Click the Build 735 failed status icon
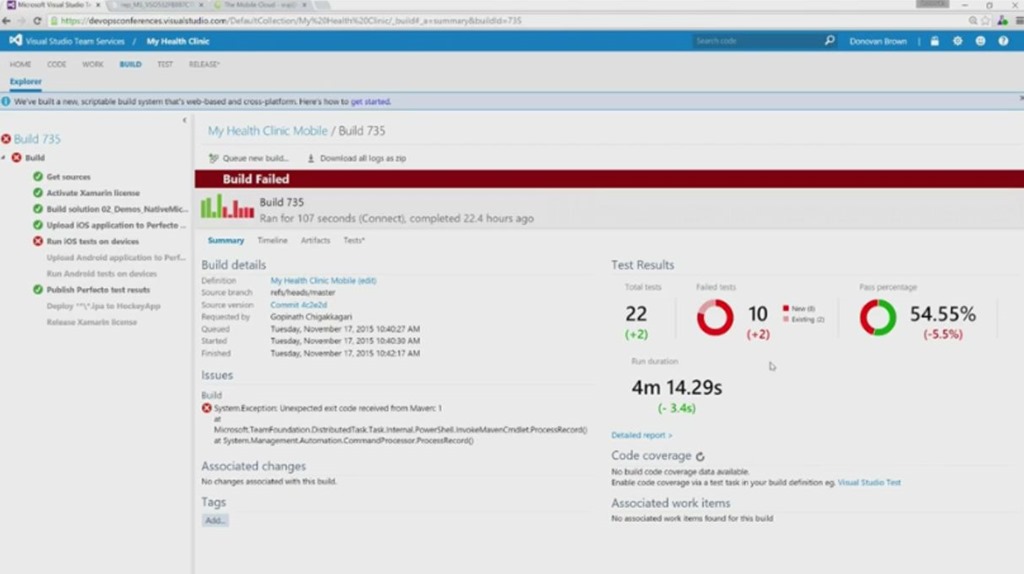Viewport: 1024px width, 574px height. coord(6,139)
